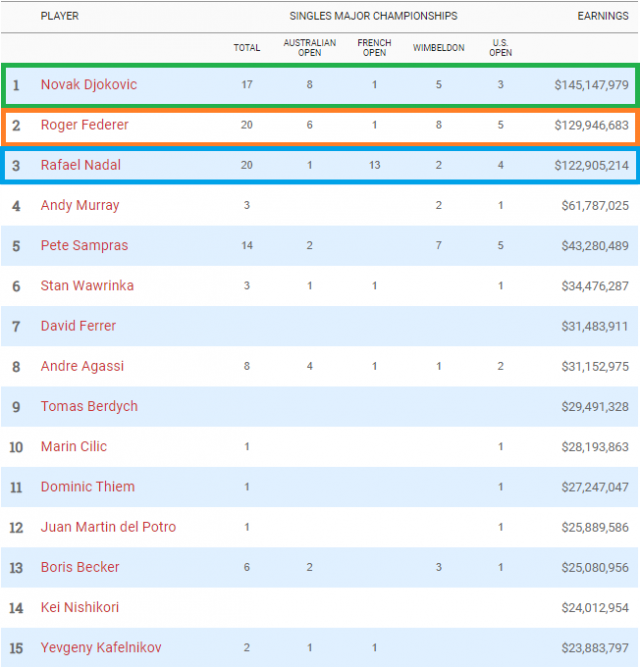Click the TOTAL sub-header
The width and height of the screenshot is (640, 667).
247,48
